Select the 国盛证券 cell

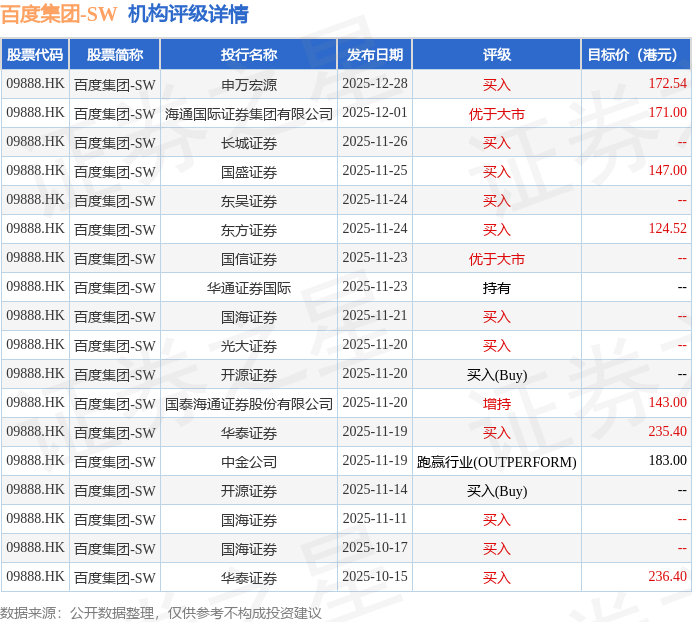[x=249, y=171]
